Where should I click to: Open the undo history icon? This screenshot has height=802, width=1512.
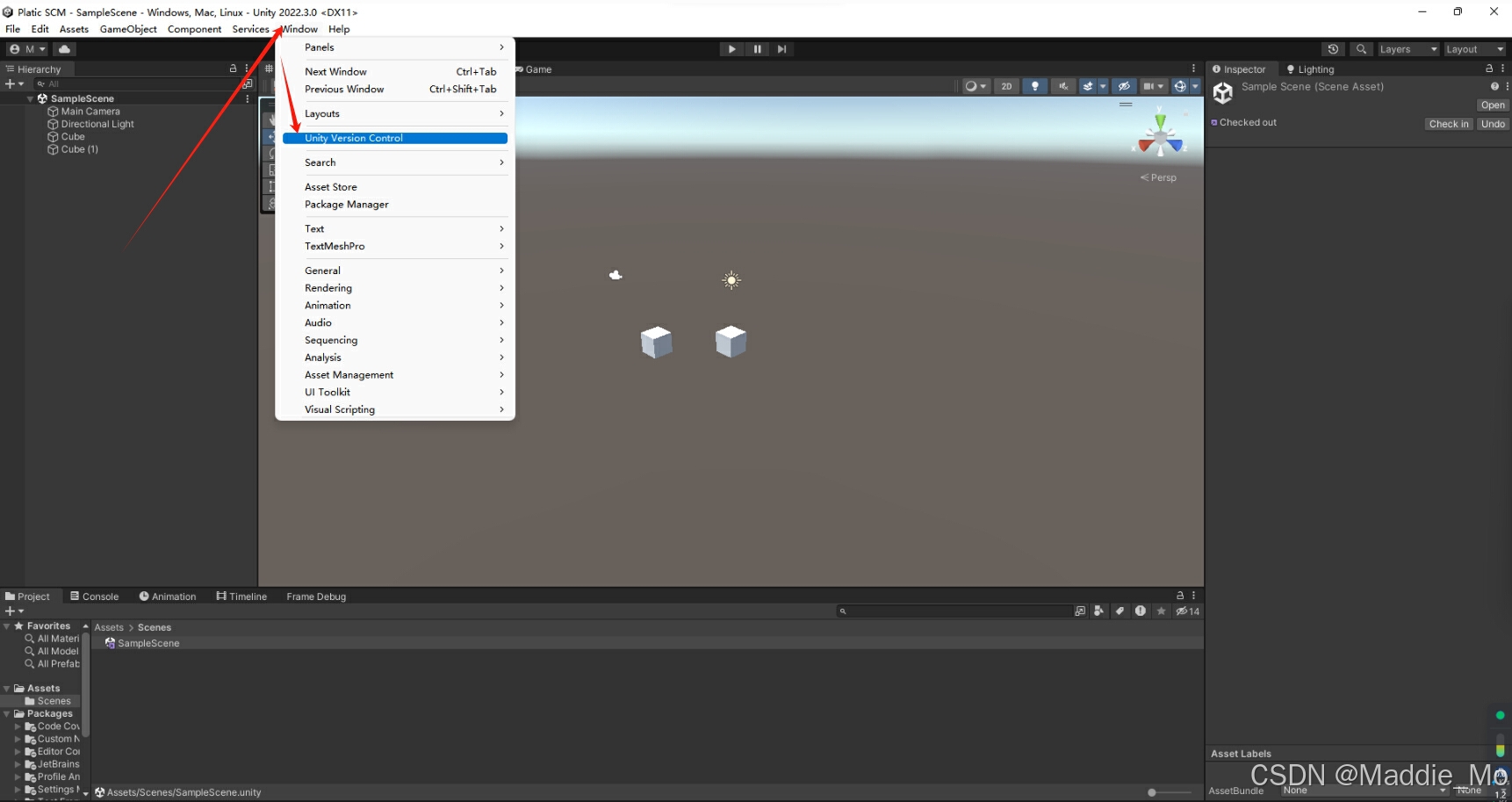pos(1333,49)
